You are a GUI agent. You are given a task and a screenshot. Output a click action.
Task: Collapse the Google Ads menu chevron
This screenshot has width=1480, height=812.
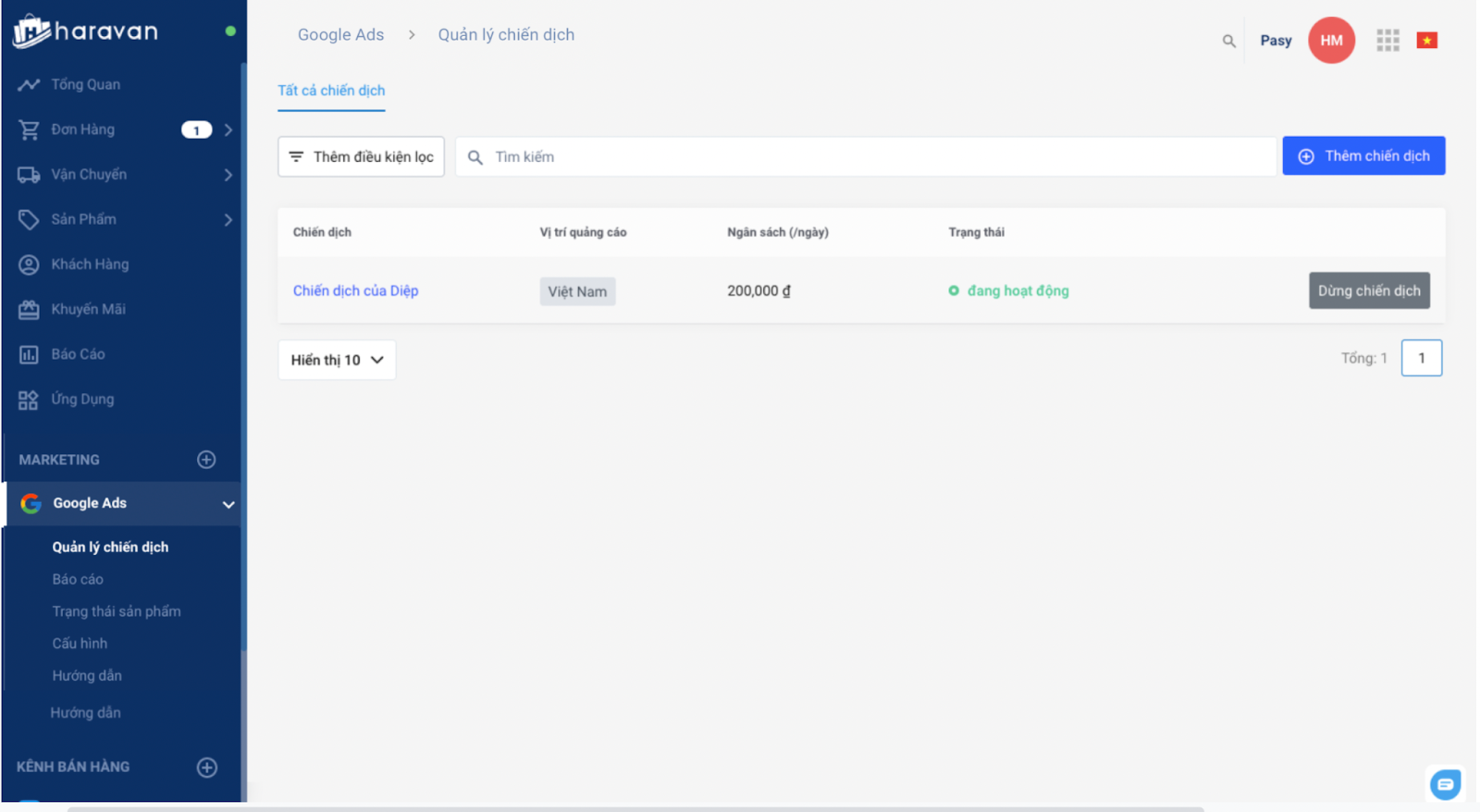228,504
